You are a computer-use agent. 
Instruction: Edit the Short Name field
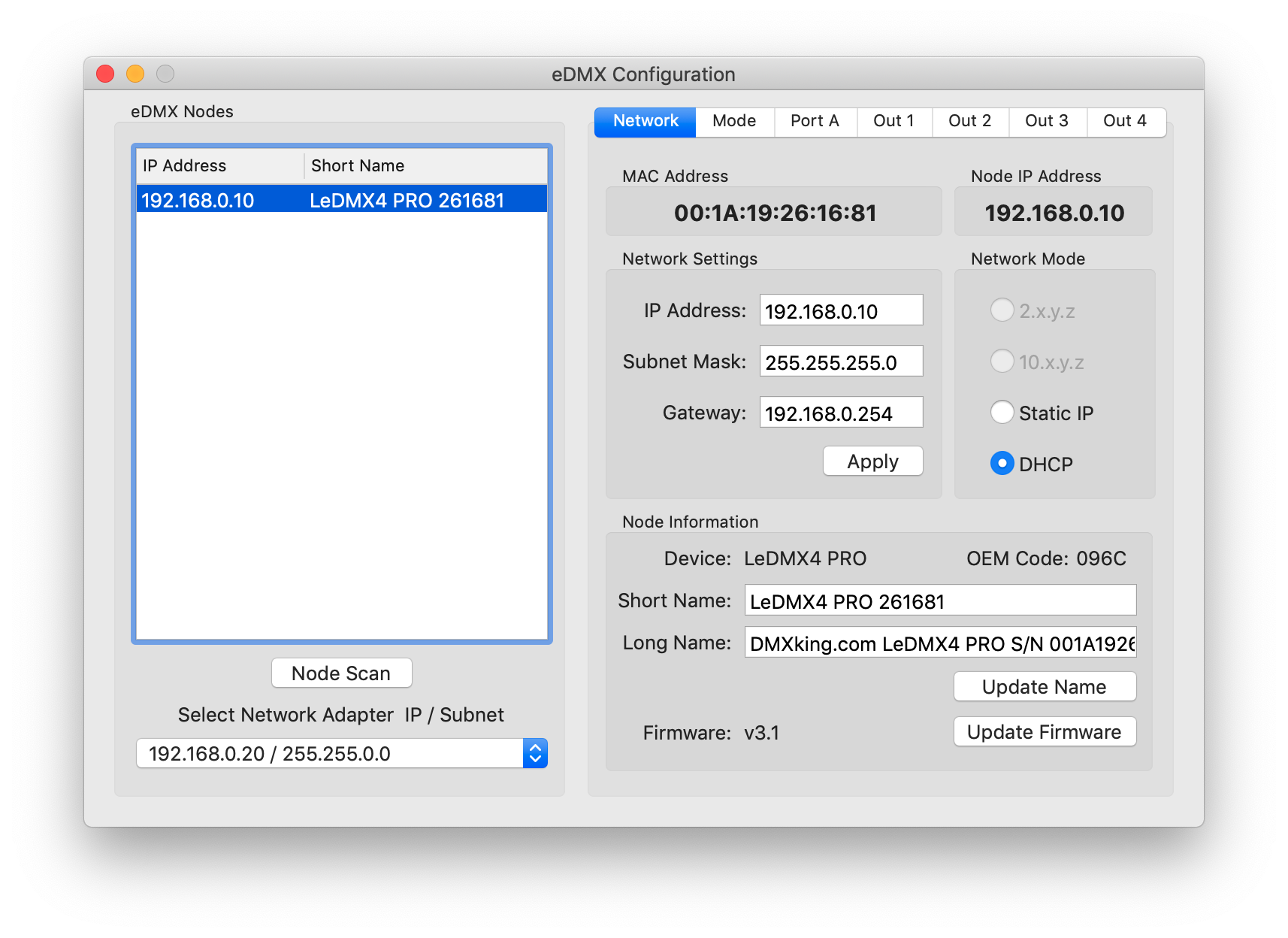[940, 601]
